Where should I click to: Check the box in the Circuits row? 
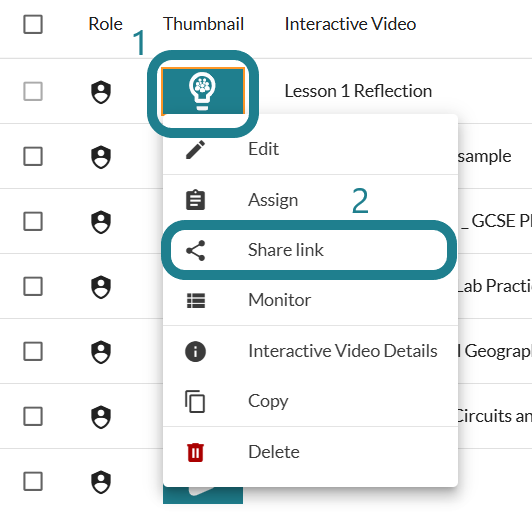[33, 416]
